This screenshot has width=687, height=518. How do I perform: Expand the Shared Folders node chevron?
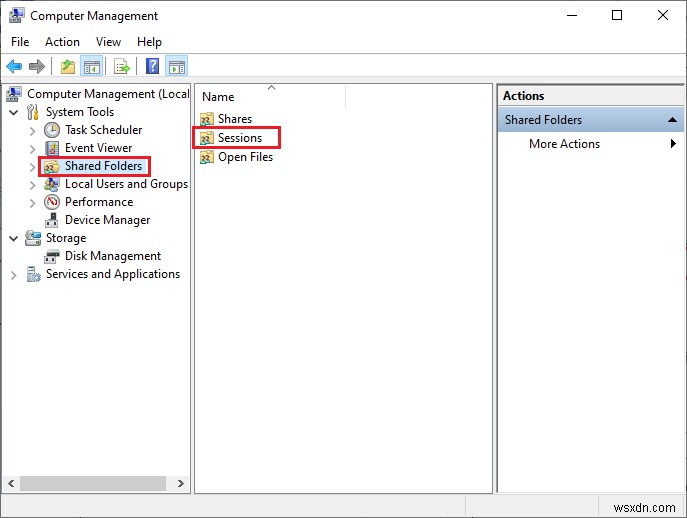[32, 167]
